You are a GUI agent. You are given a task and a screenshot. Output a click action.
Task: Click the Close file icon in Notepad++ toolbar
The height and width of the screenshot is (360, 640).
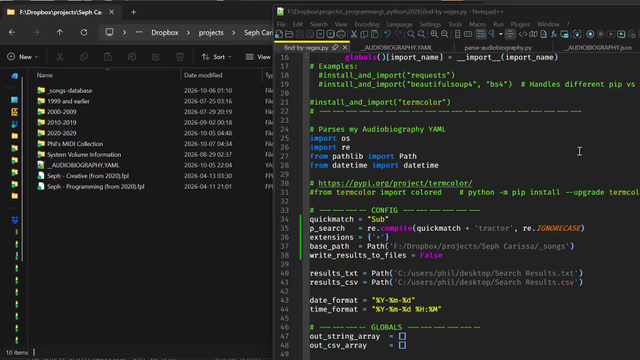(320, 34)
